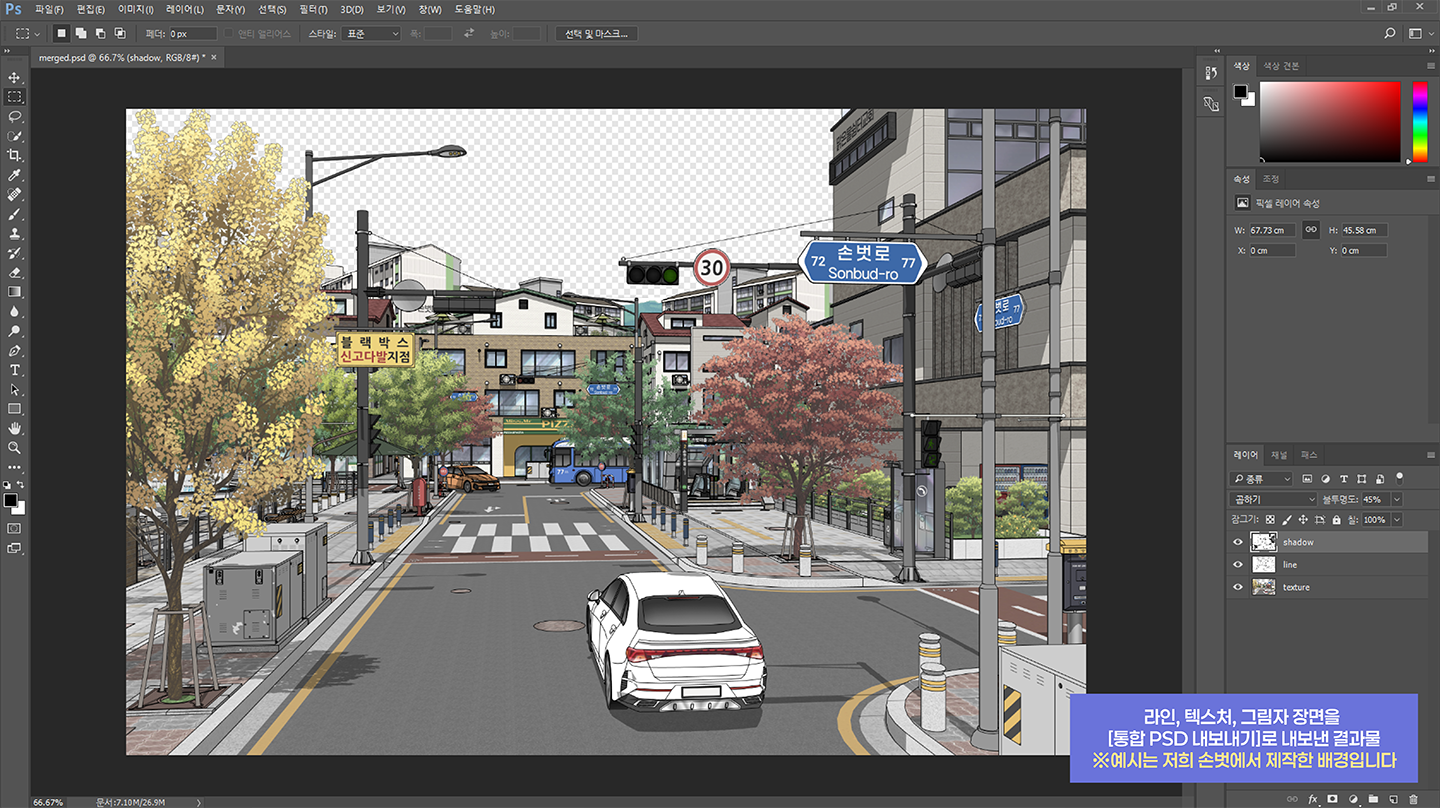This screenshot has width=1440, height=808.
Task: Switch to the 채널 tab
Action: coord(1279,455)
